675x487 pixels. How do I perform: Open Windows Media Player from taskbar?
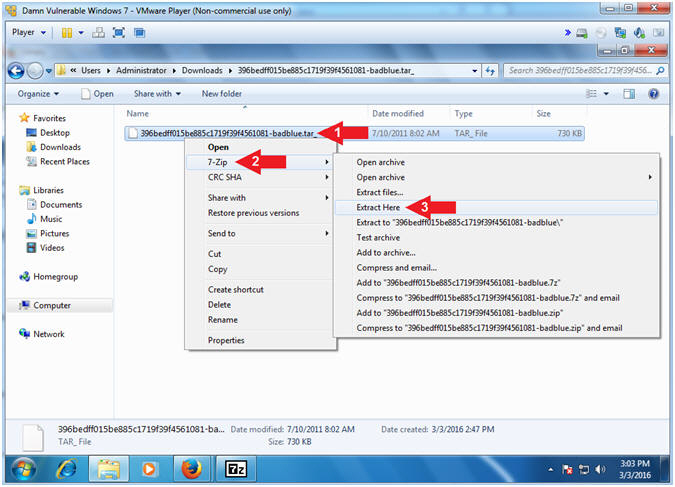pyautogui.click(x=149, y=469)
